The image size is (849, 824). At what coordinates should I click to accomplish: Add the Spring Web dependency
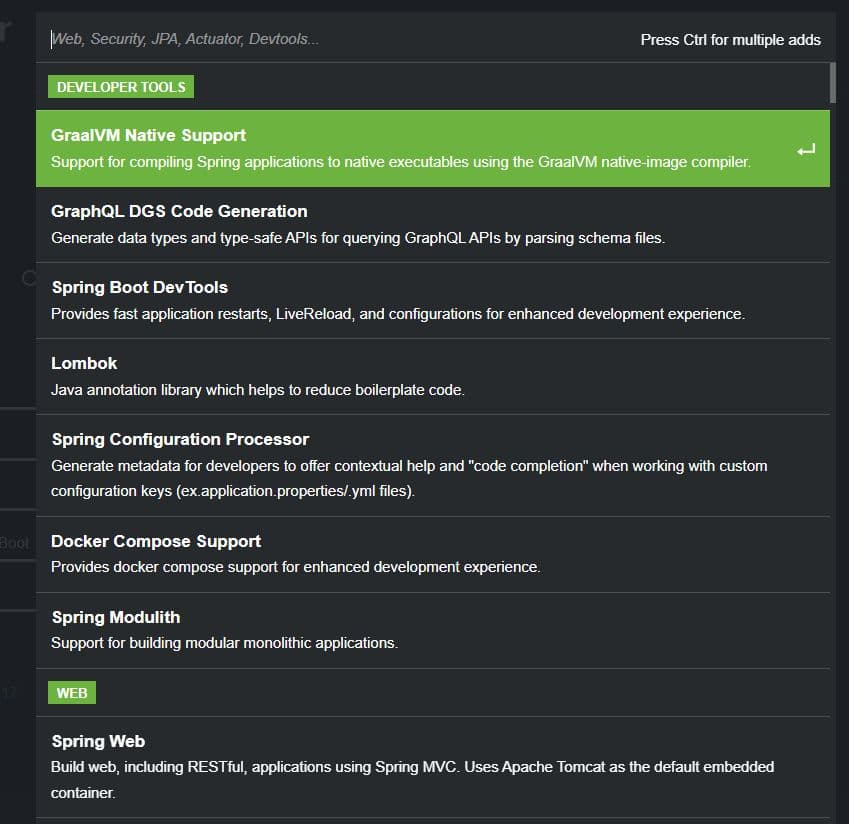coord(433,767)
